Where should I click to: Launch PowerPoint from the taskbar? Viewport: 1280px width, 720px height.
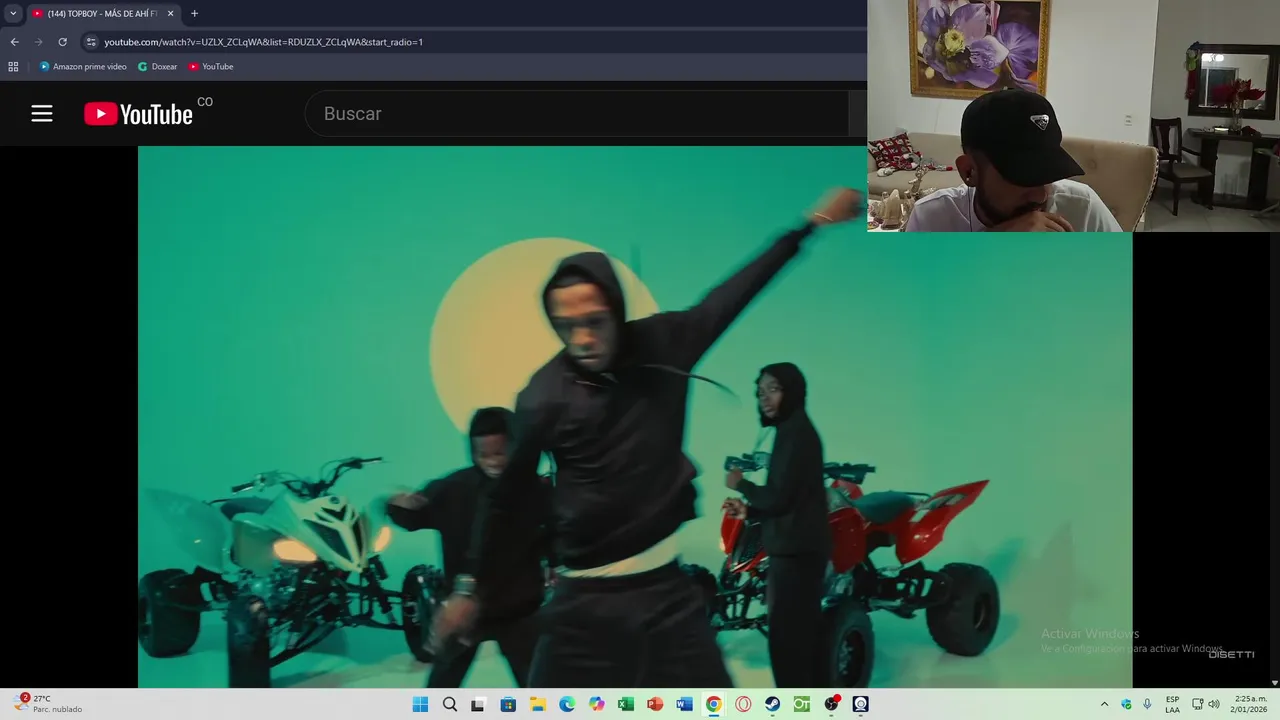click(x=655, y=704)
